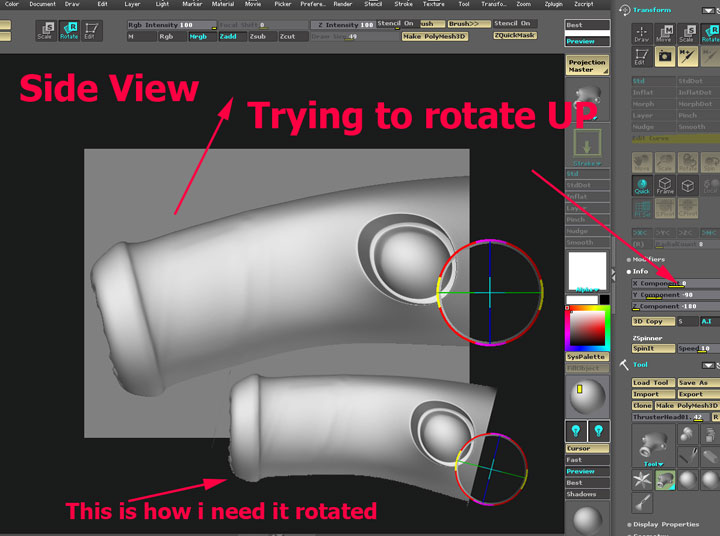720x536 pixels.
Task: Click the Tool palette hammer icon
Action: [x=624, y=365]
